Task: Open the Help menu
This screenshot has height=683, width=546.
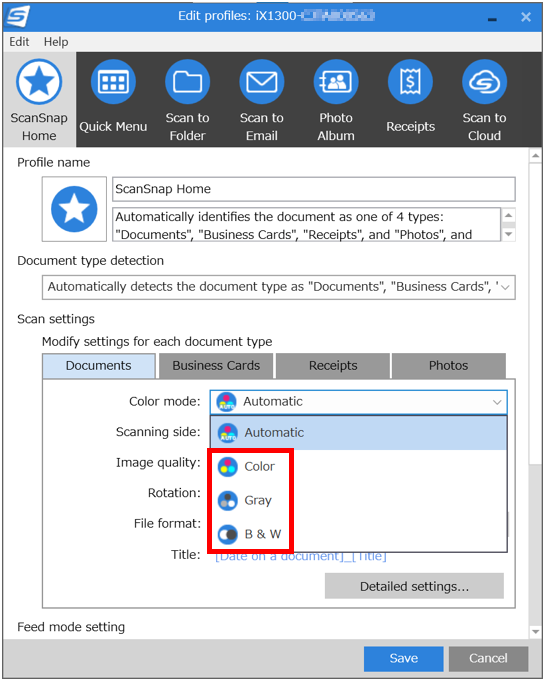Action: 56,42
